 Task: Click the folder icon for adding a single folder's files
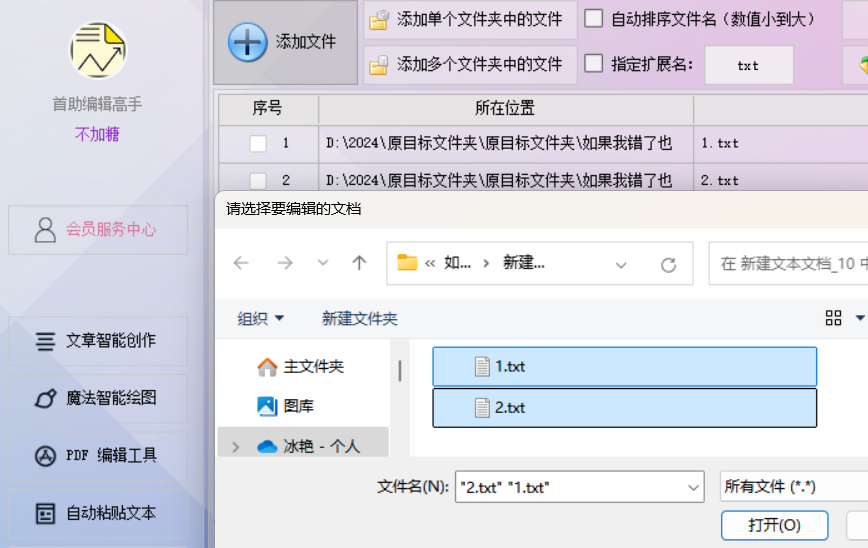pos(379,19)
